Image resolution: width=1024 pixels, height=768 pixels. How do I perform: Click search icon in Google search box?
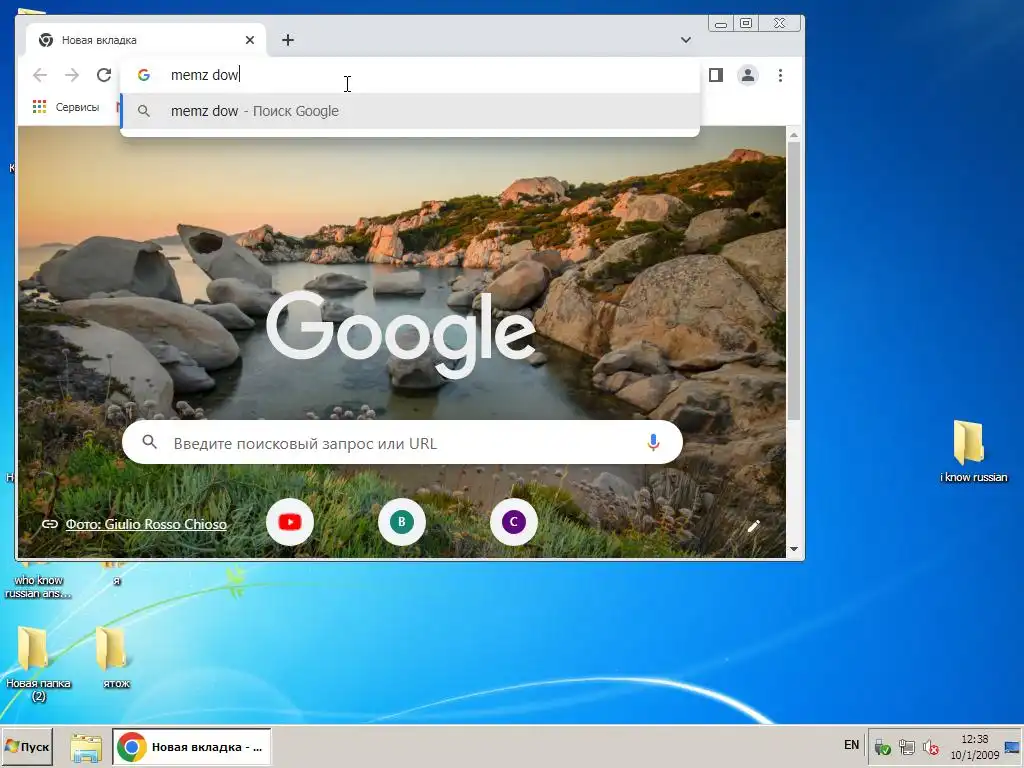[x=150, y=442]
